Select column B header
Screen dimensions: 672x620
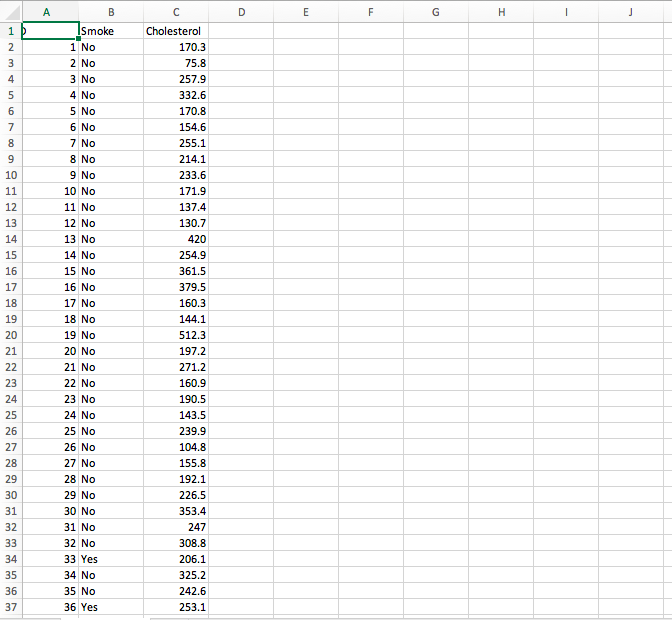[111, 12]
